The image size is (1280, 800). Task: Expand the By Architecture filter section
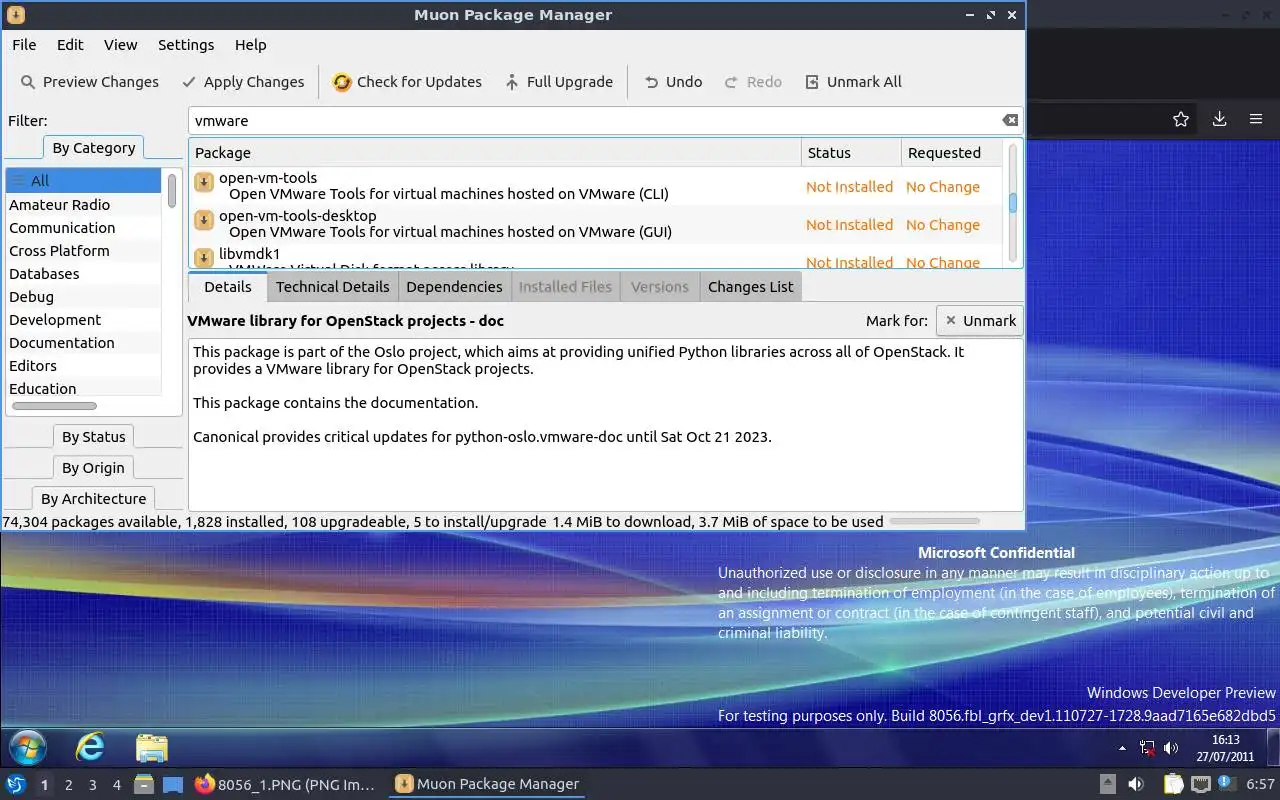[x=93, y=499]
